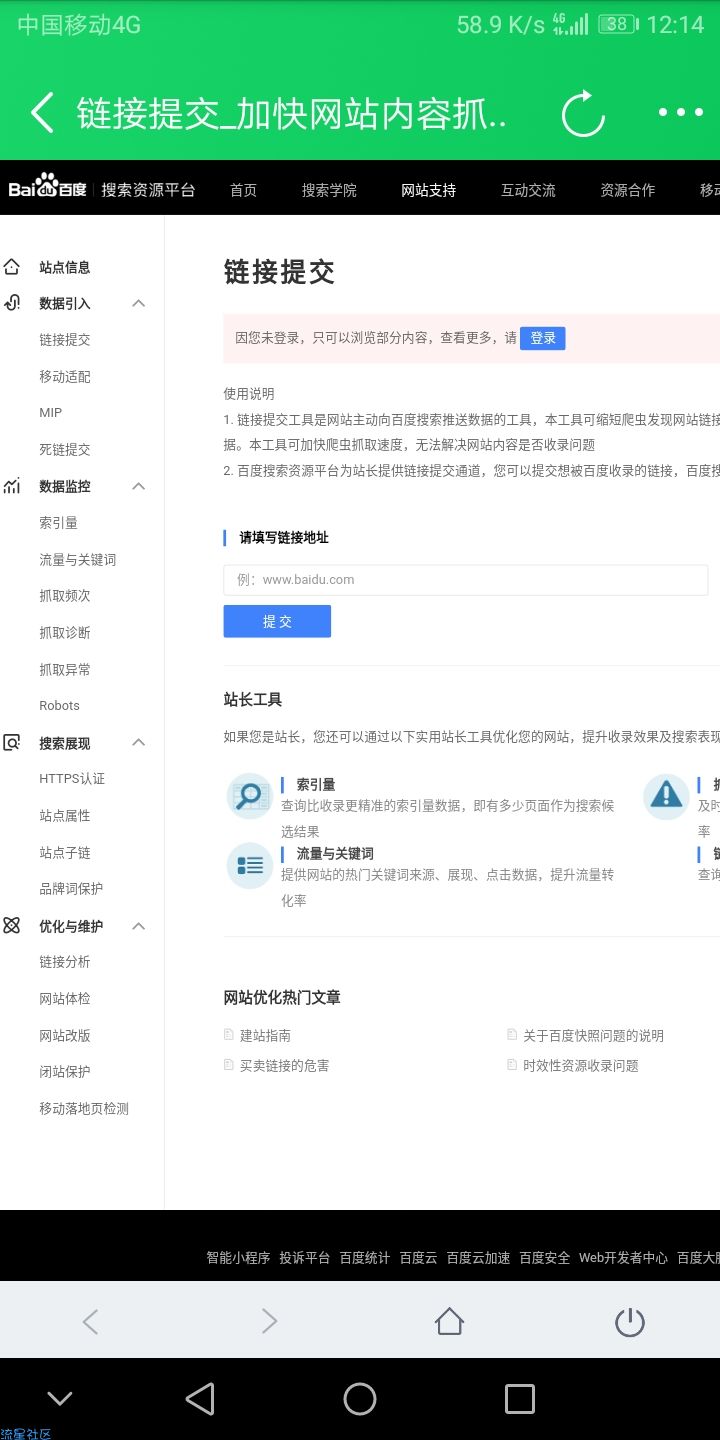Image resolution: width=720 pixels, height=1440 pixels.
Task: Tap the power icon in bottom bar
Action: pos(629,1322)
